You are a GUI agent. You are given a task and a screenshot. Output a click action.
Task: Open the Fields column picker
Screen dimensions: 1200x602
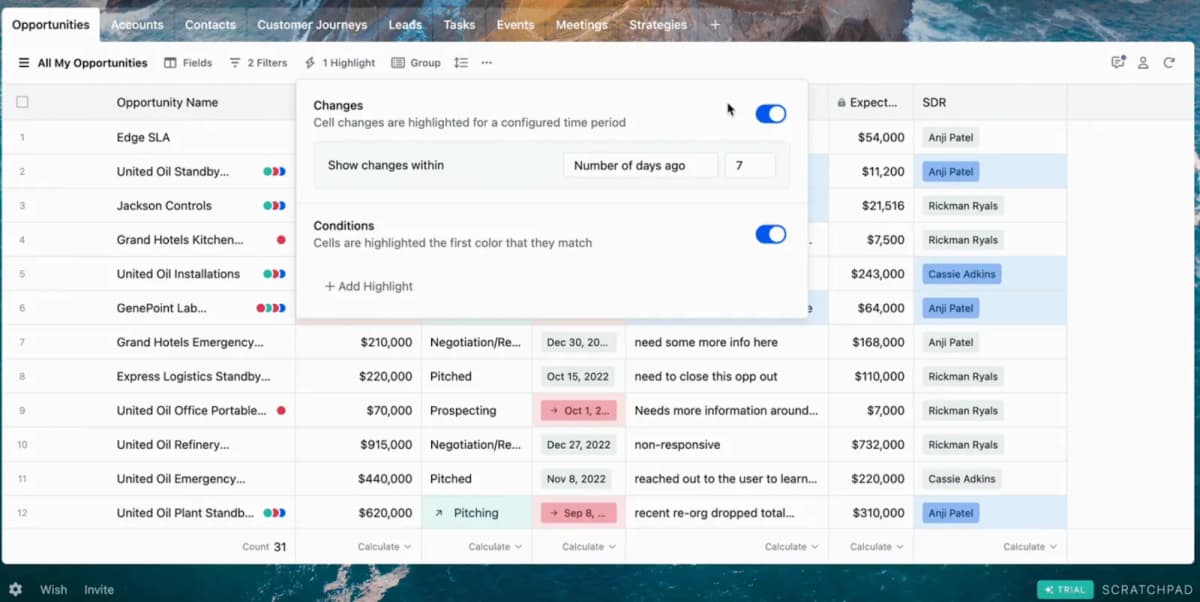[188, 63]
